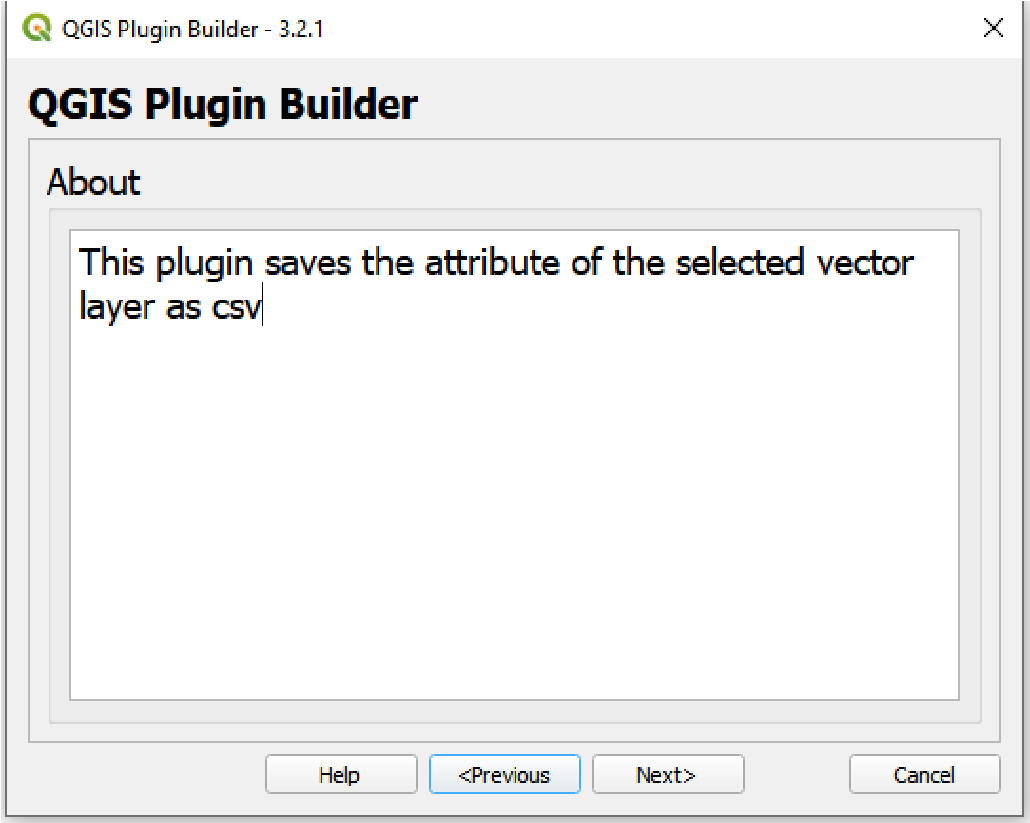The height and width of the screenshot is (823, 1030).
Task: Go back with the <Previous button
Action: pos(504,774)
